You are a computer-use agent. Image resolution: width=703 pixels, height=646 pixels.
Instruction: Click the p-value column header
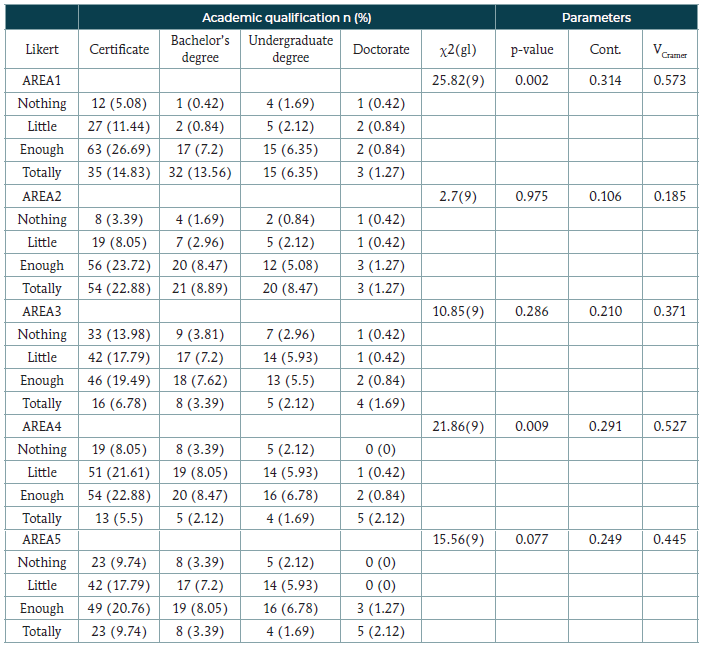tap(532, 50)
